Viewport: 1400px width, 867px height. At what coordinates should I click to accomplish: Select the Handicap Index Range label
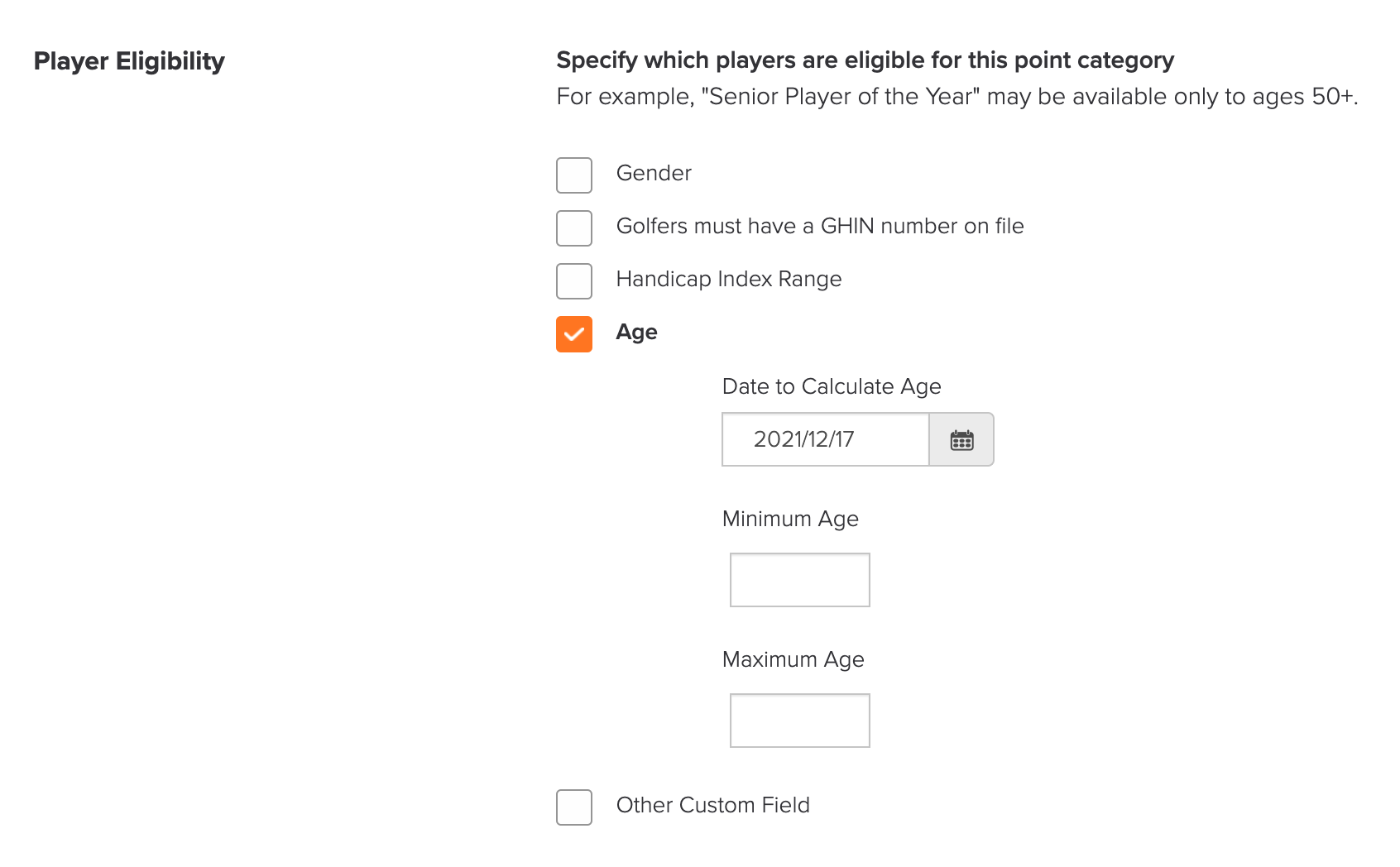[x=729, y=279]
